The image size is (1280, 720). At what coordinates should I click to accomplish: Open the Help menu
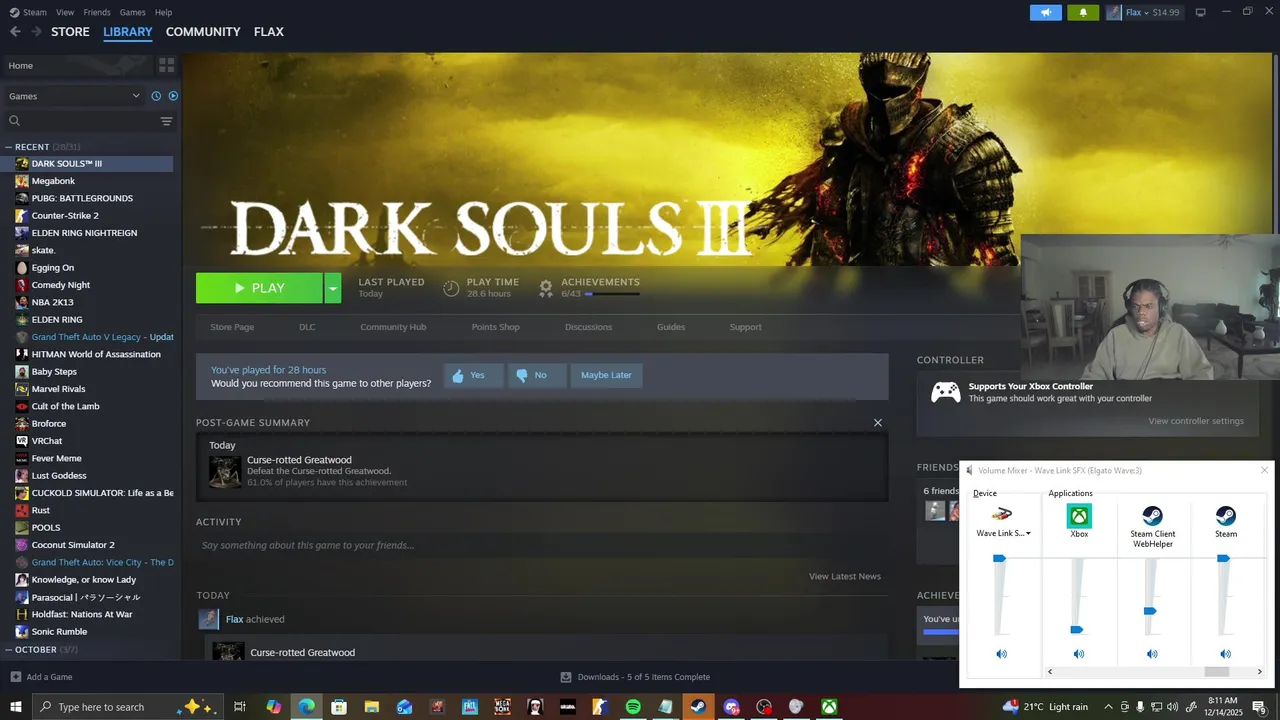(163, 12)
